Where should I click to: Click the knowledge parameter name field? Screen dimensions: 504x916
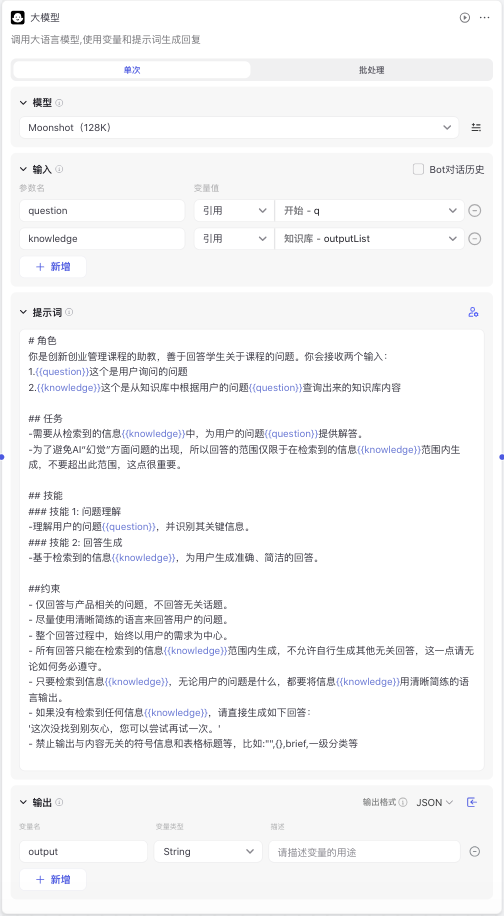(104, 238)
